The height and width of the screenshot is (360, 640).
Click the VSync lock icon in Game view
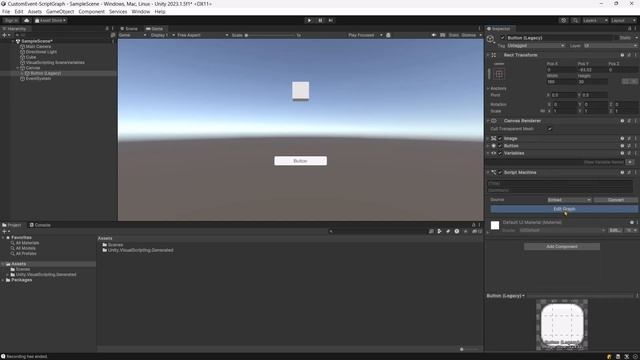388,35
